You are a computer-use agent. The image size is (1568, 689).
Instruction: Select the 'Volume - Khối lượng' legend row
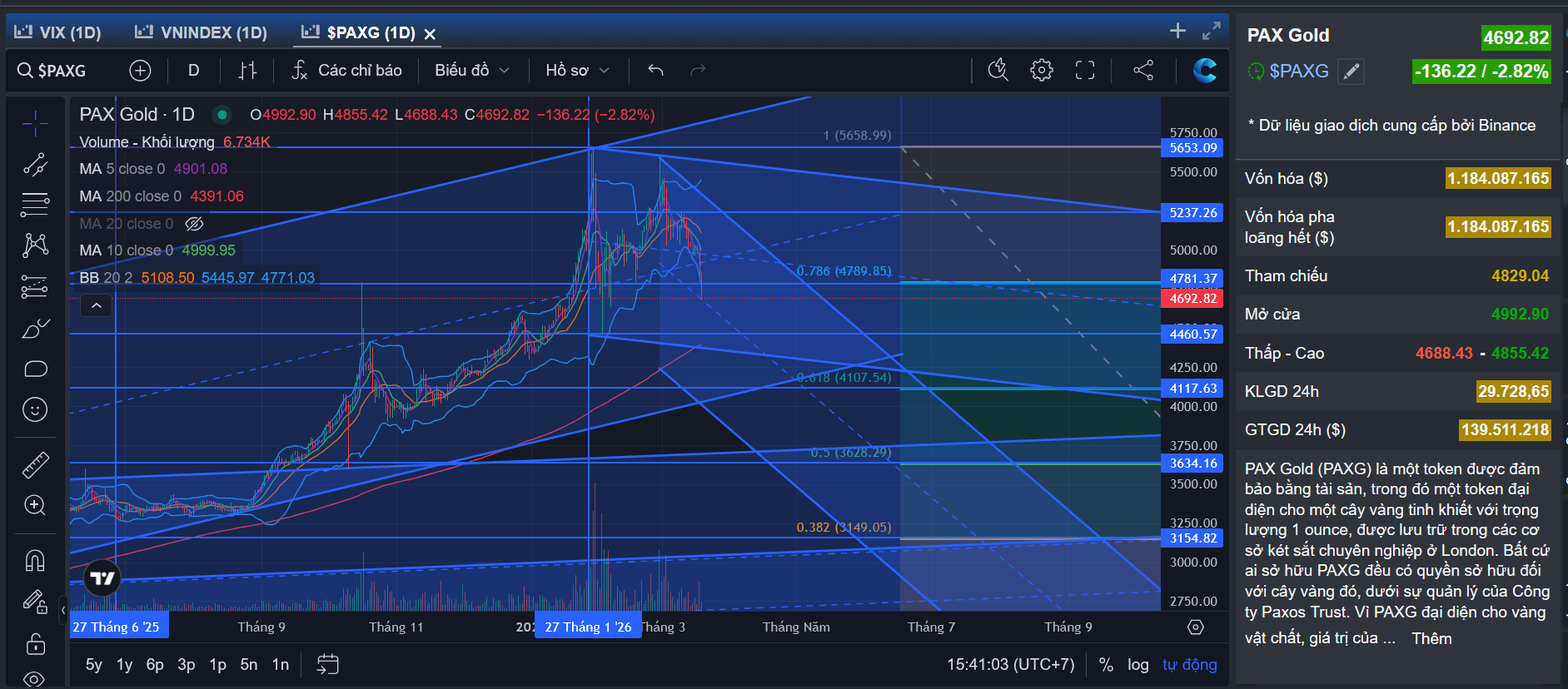(x=175, y=142)
